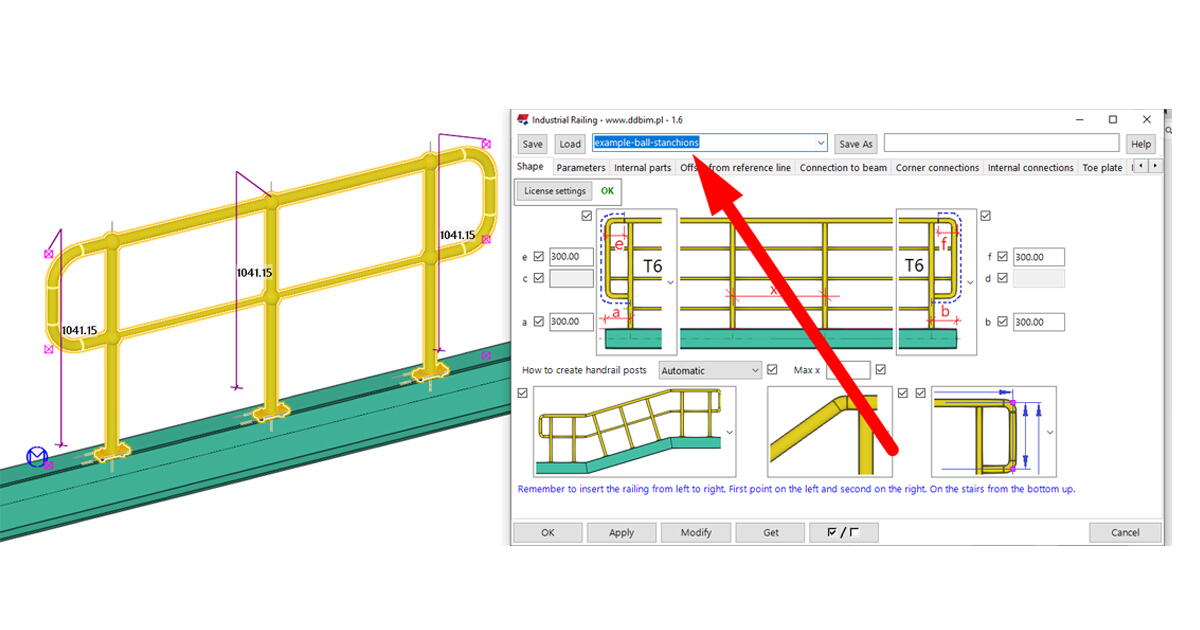Open the example-ball-stanchions saved settings dropdown

(x=820, y=143)
